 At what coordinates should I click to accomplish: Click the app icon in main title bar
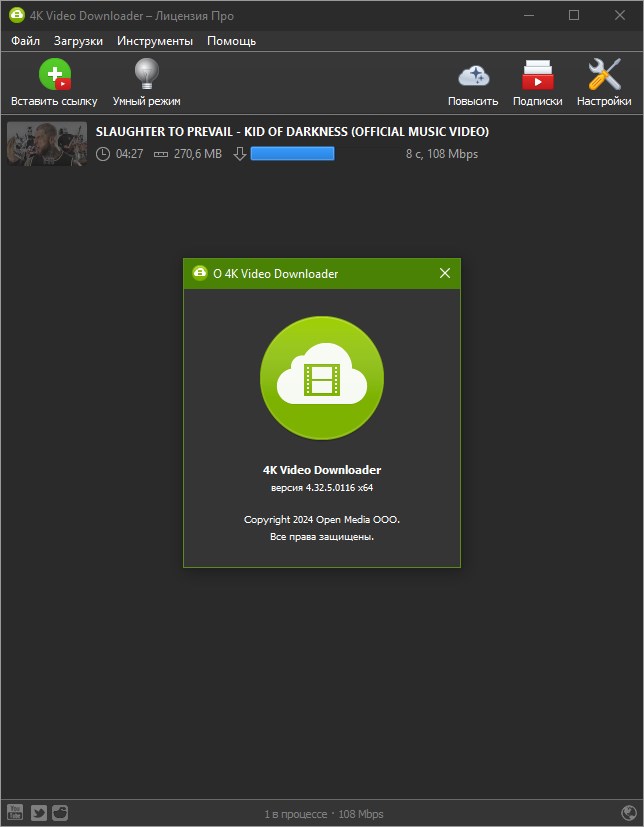point(17,15)
